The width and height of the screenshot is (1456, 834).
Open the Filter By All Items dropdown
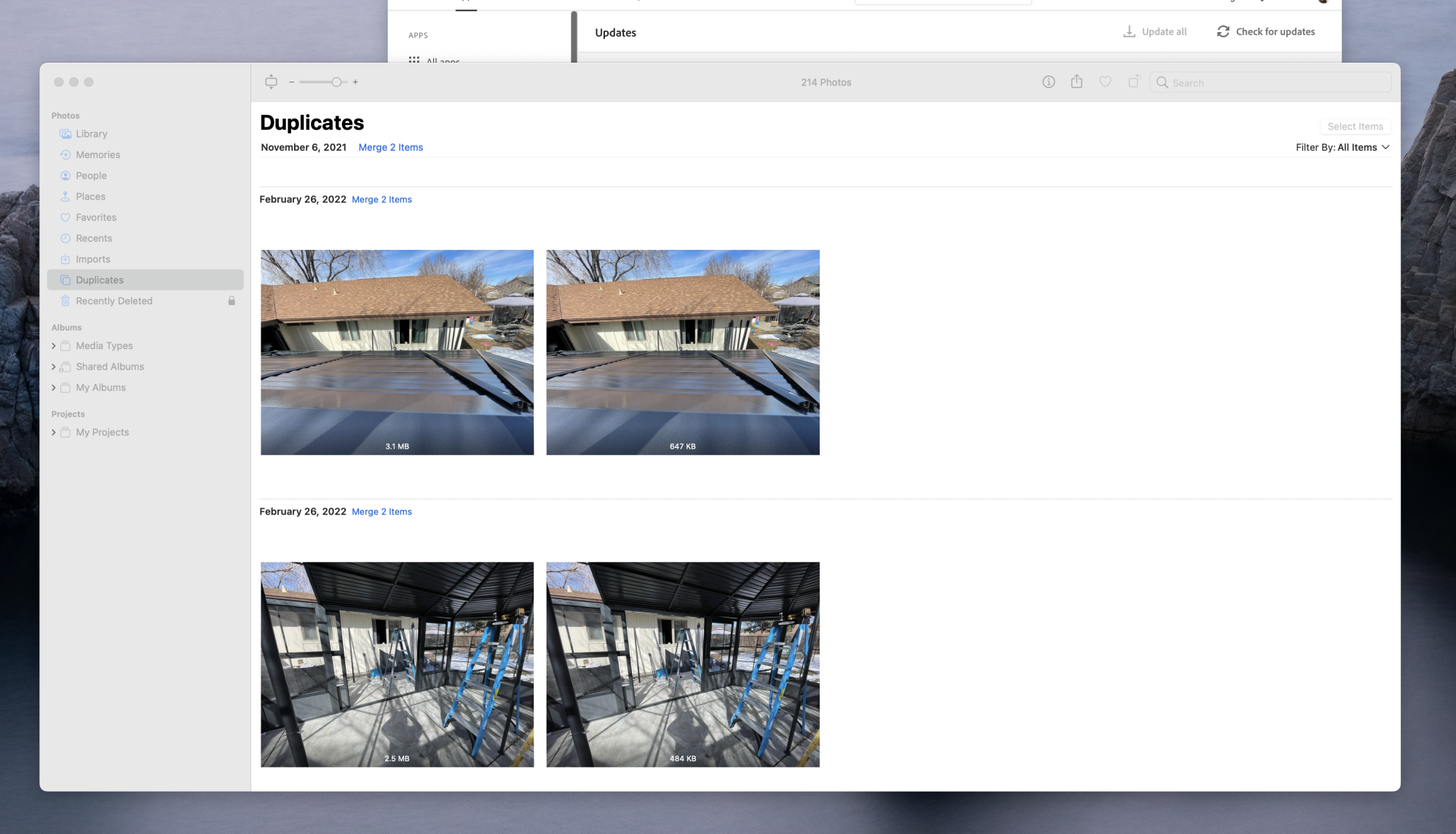(x=1342, y=147)
